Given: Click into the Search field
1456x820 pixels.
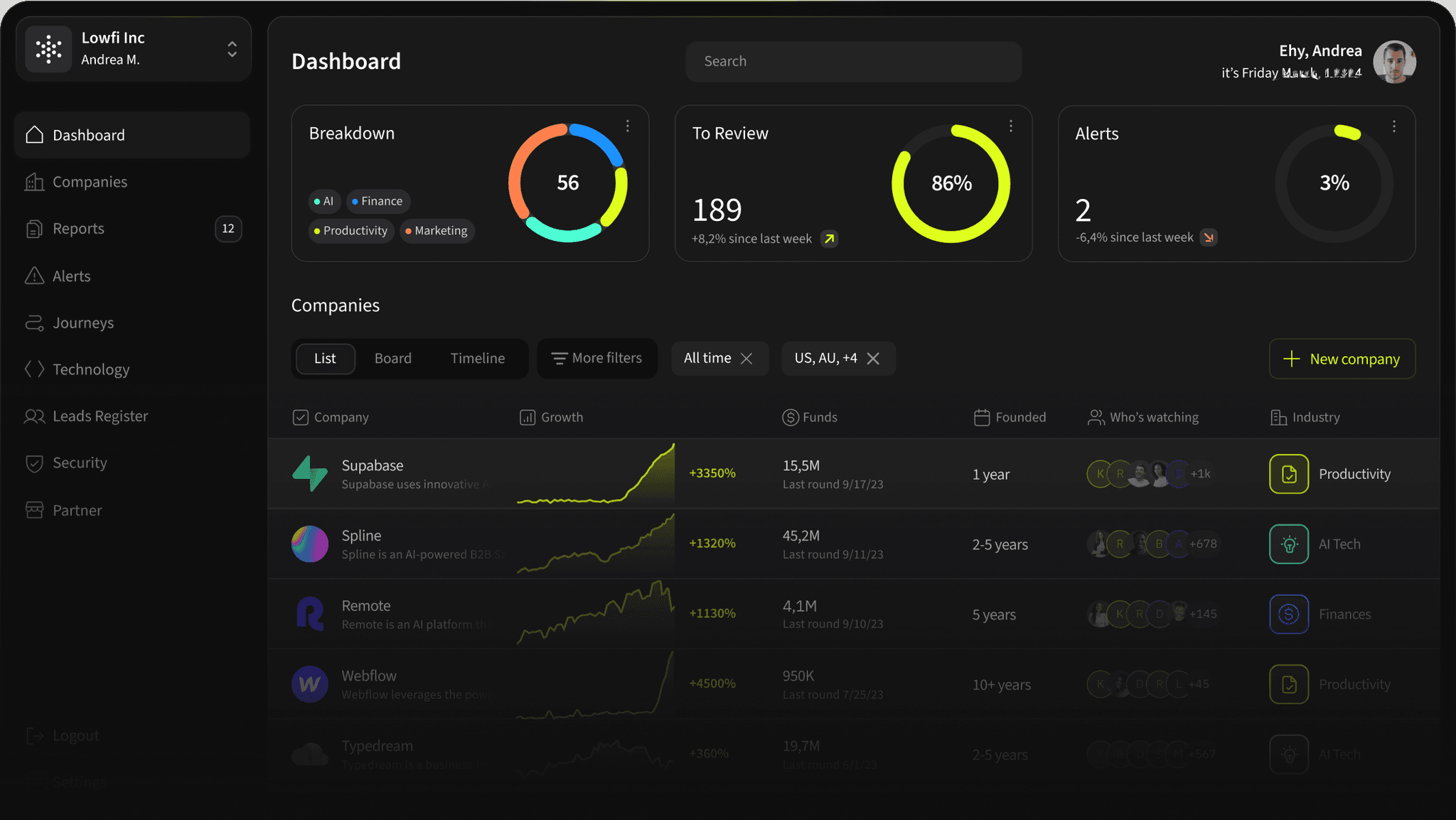Looking at the screenshot, I should click(853, 61).
